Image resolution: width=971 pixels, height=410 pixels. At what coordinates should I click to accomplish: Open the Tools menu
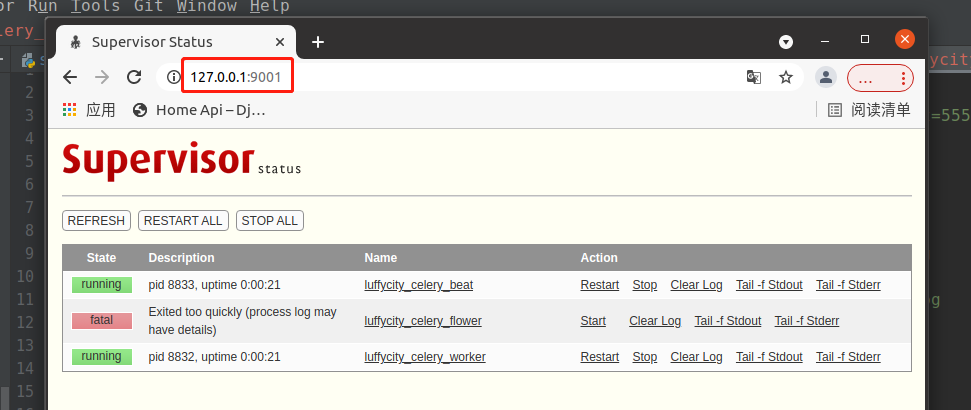pos(96,6)
